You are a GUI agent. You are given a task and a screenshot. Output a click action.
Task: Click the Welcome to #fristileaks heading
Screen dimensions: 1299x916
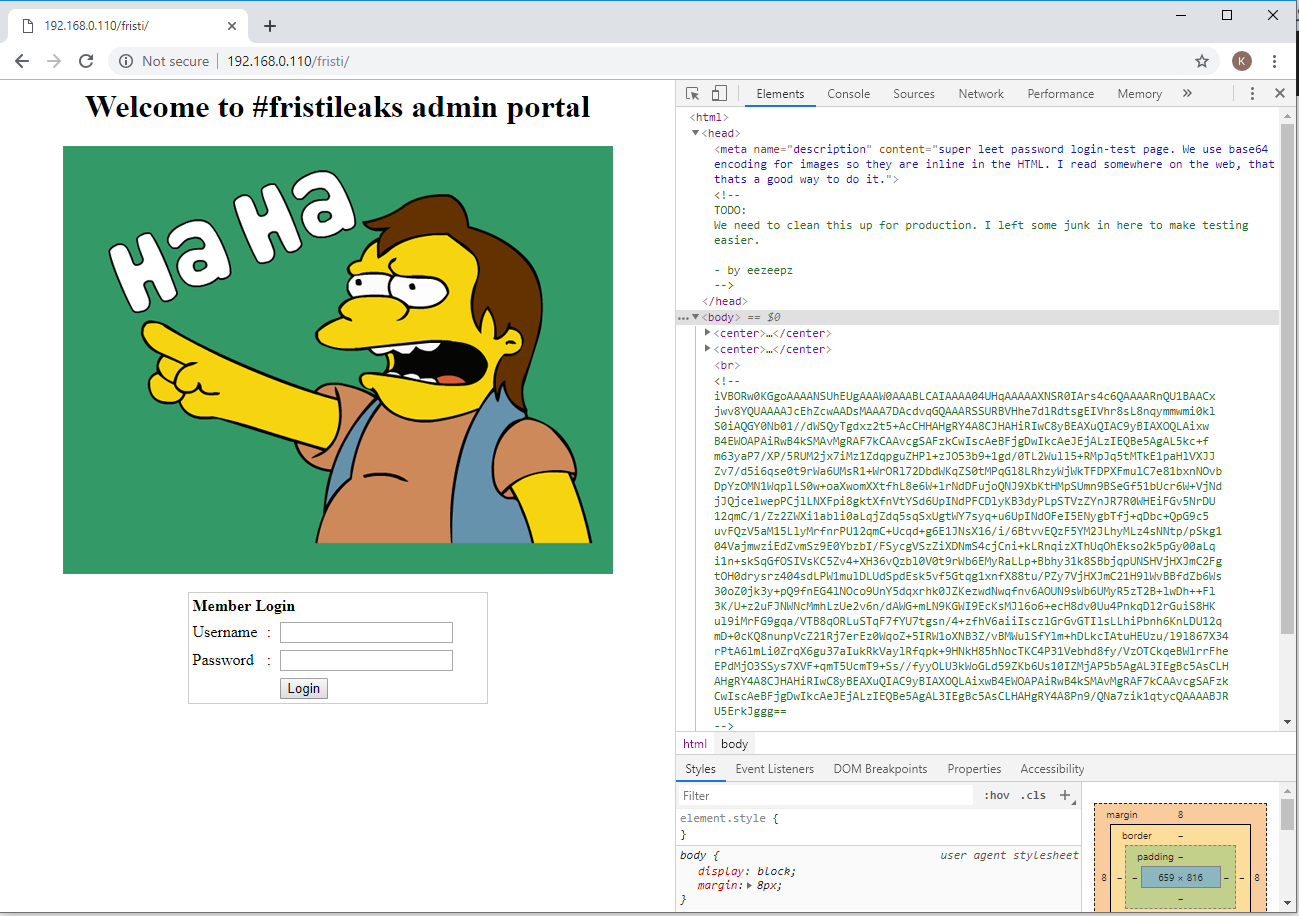[x=338, y=106]
